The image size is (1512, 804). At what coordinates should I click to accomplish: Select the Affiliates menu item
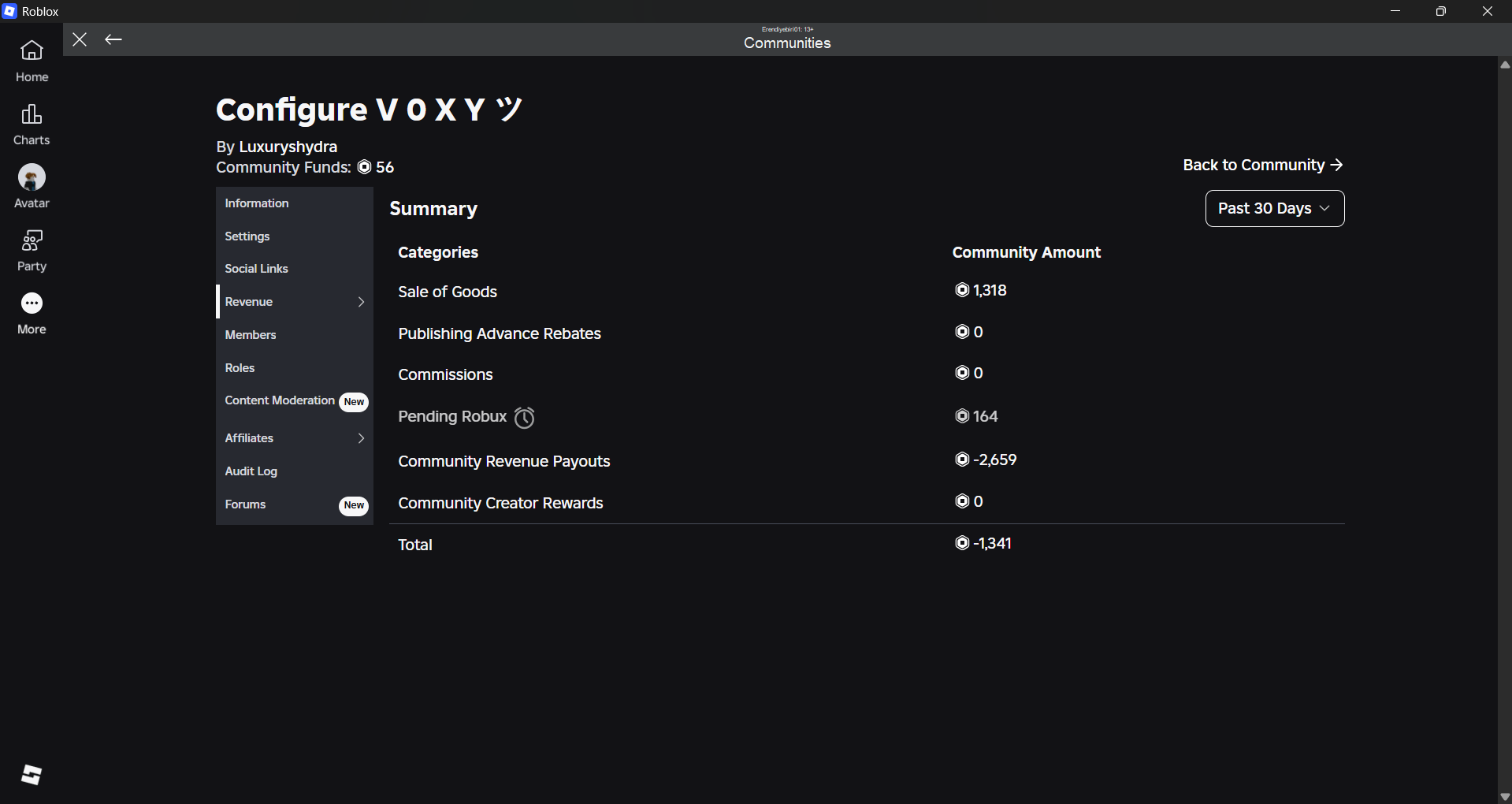click(x=295, y=438)
